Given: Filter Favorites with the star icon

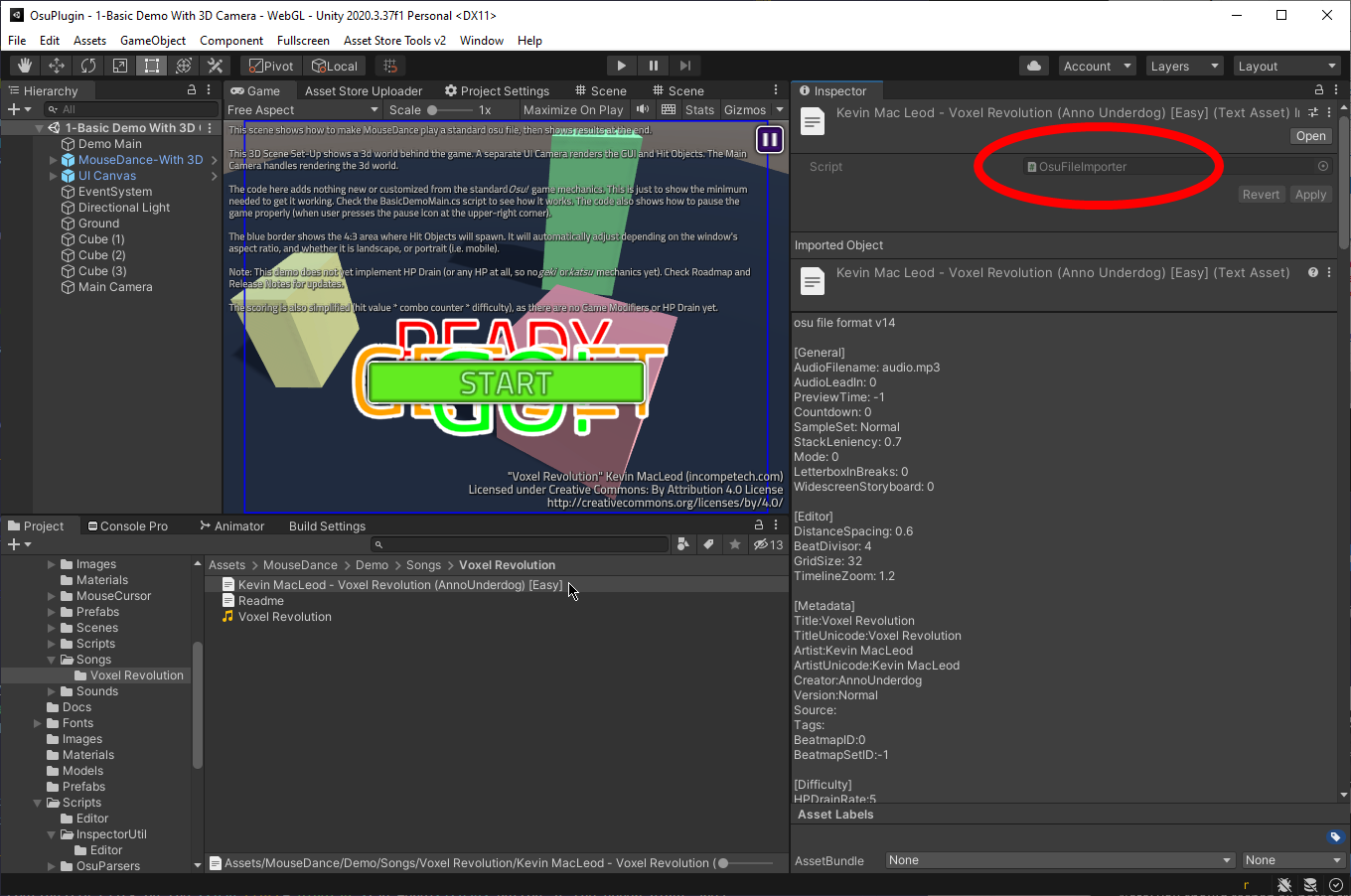Looking at the screenshot, I should pos(735,544).
